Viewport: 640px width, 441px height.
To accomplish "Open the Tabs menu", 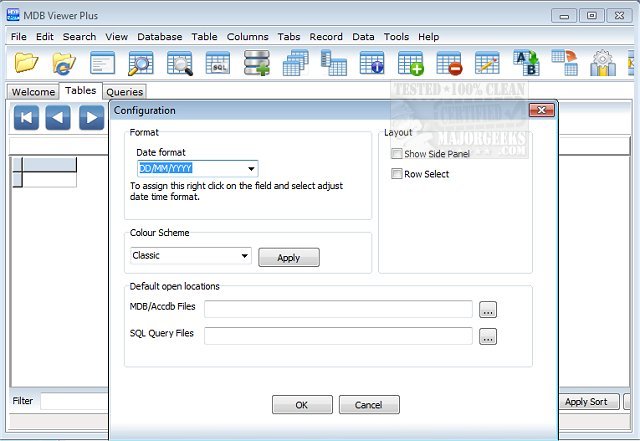I will [289, 37].
